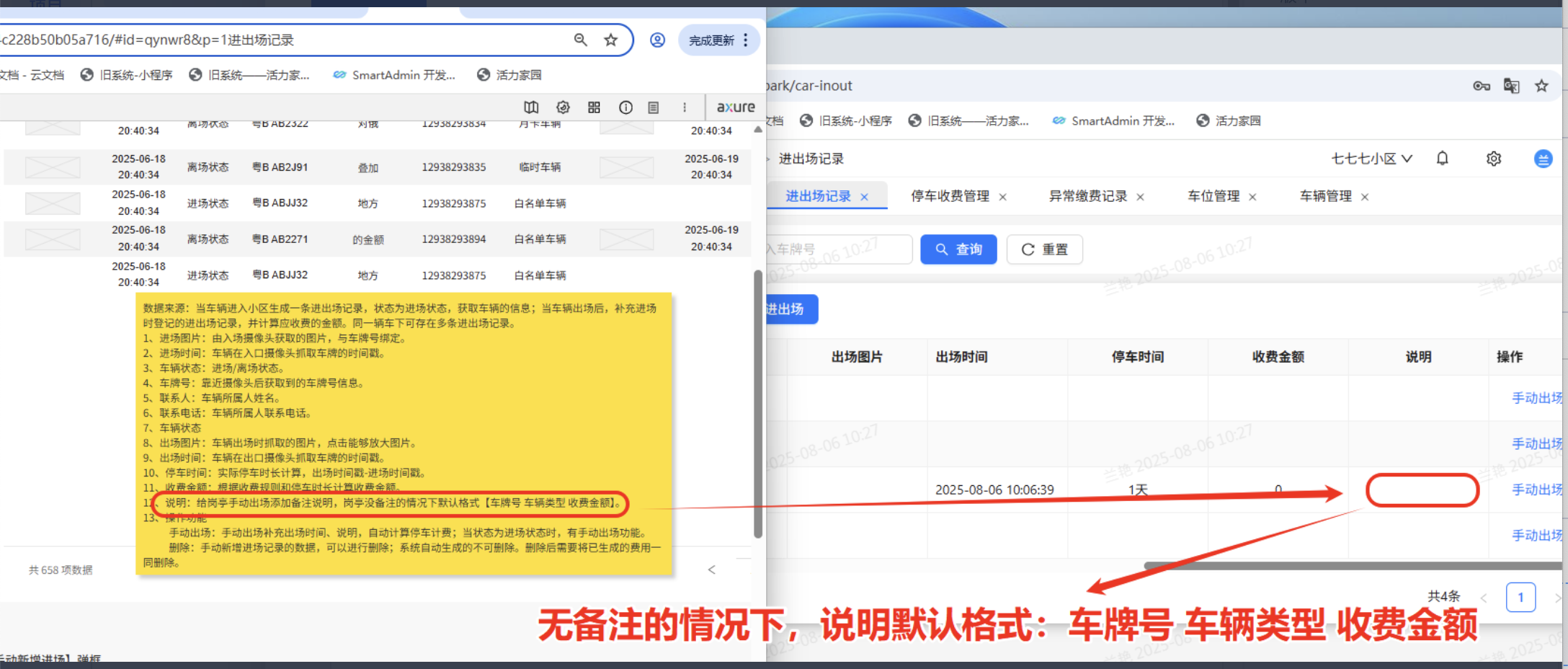The height and width of the screenshot is (669, 1568).
Task: Switch to the 停车收费管理 tab
Action: point(950,195)
